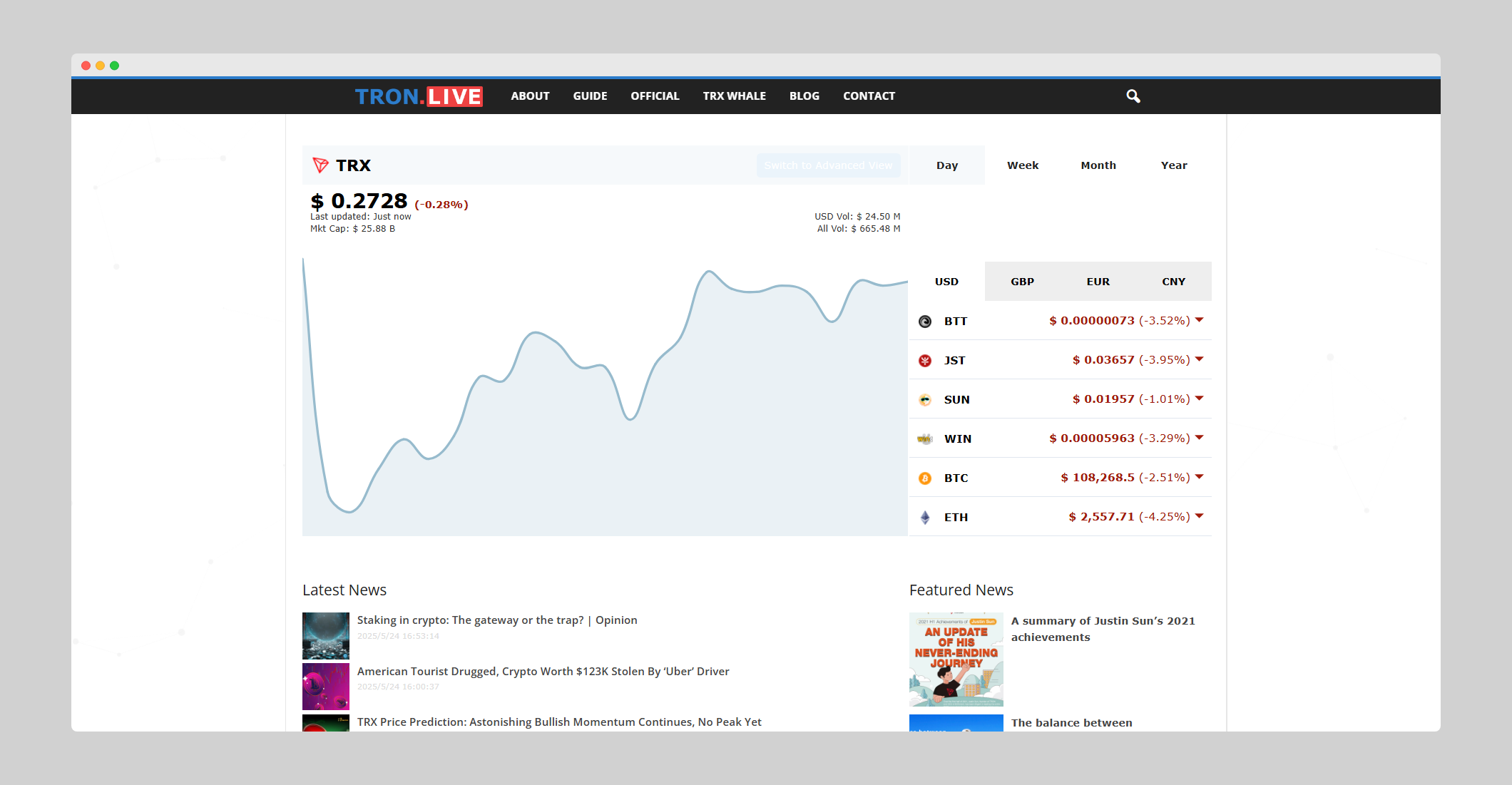This screenshot has height=785, width=1512.
Task: Click Switch to Advanced View button
Action: (828, 165)
